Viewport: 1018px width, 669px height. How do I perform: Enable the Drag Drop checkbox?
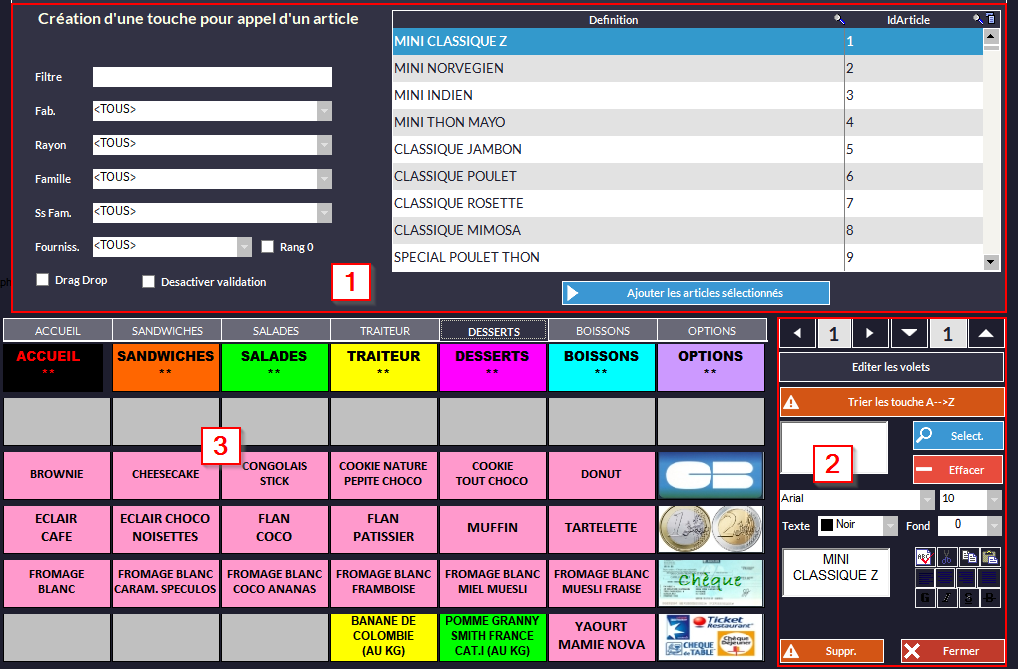point(42,280)
